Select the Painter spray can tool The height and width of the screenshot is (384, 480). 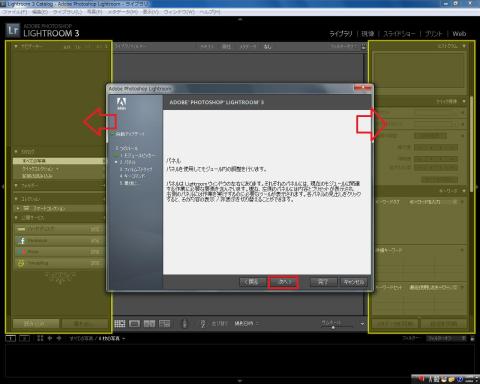(x=185, y=323)
